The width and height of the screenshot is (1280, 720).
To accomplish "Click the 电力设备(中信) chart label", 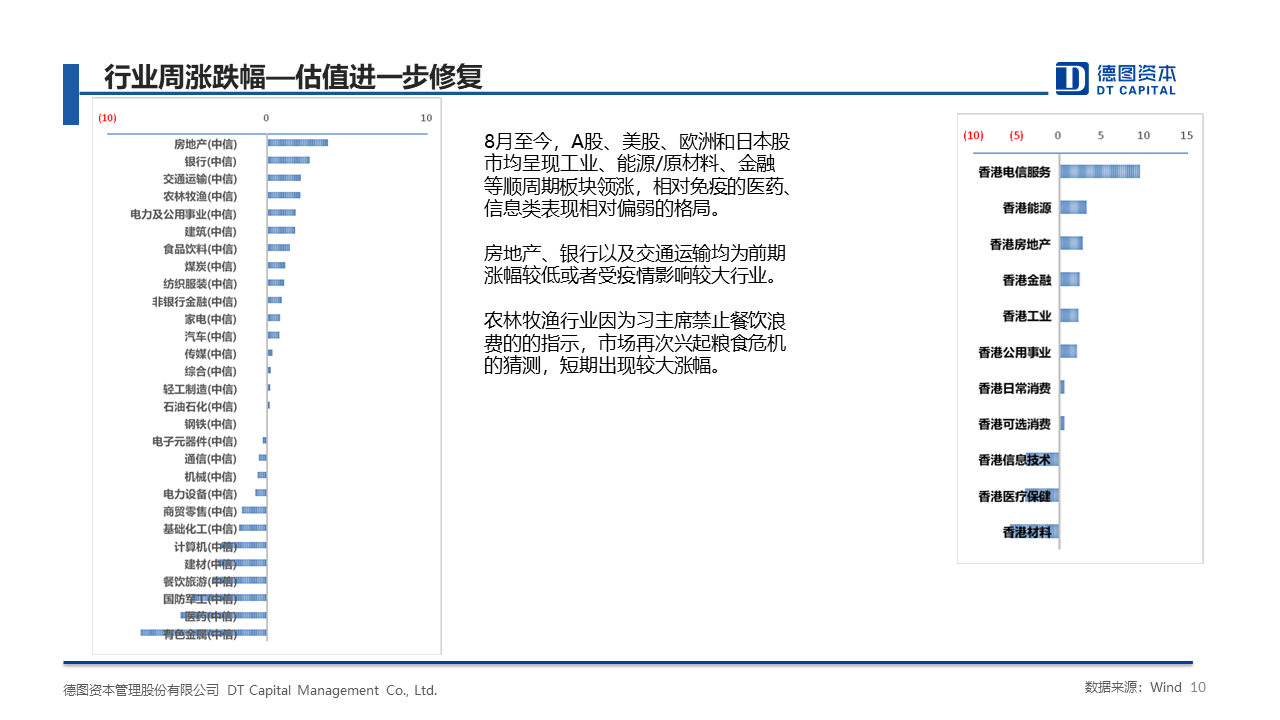I will [200, 494].
